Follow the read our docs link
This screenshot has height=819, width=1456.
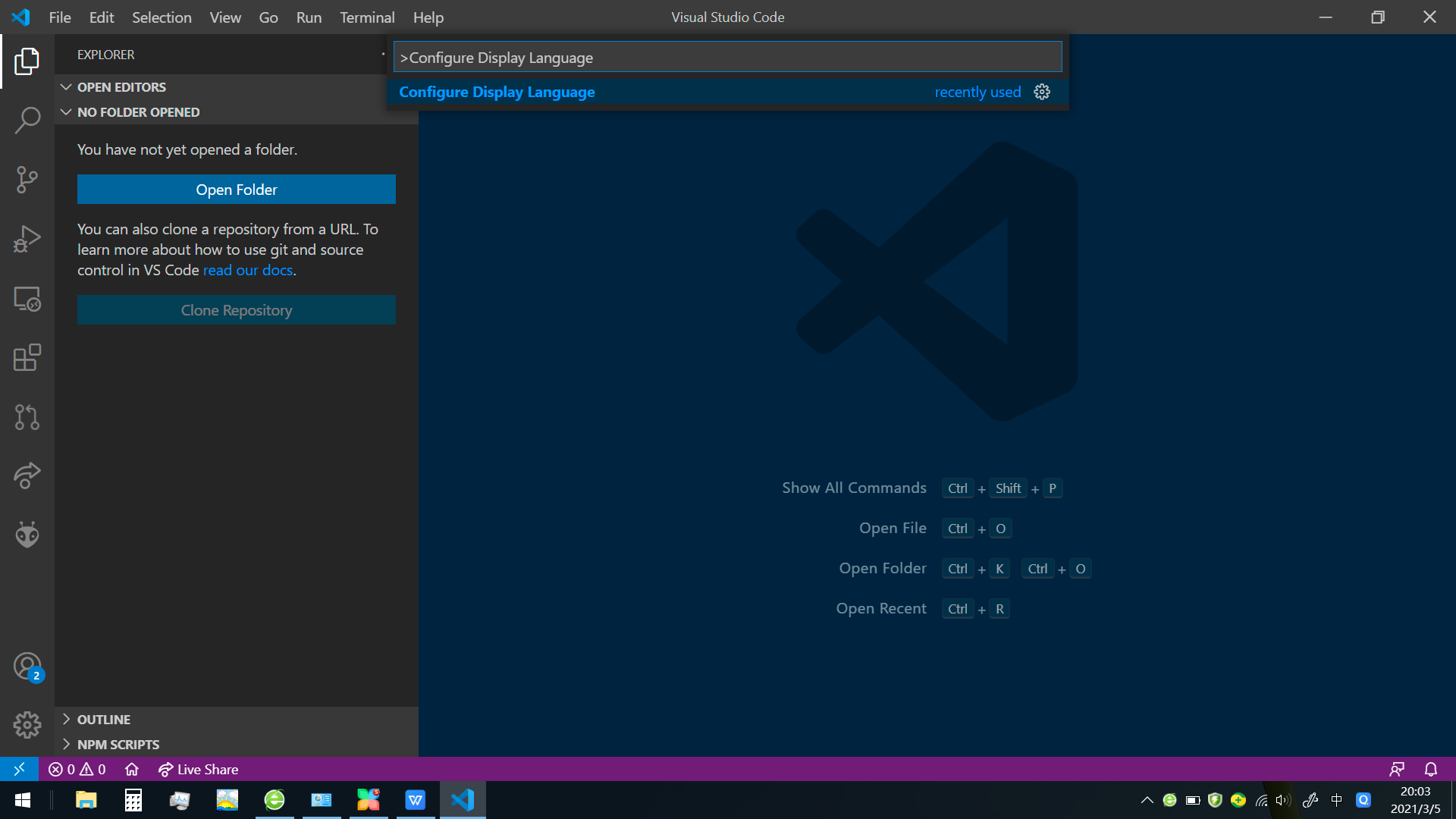(x=248, y=270)
